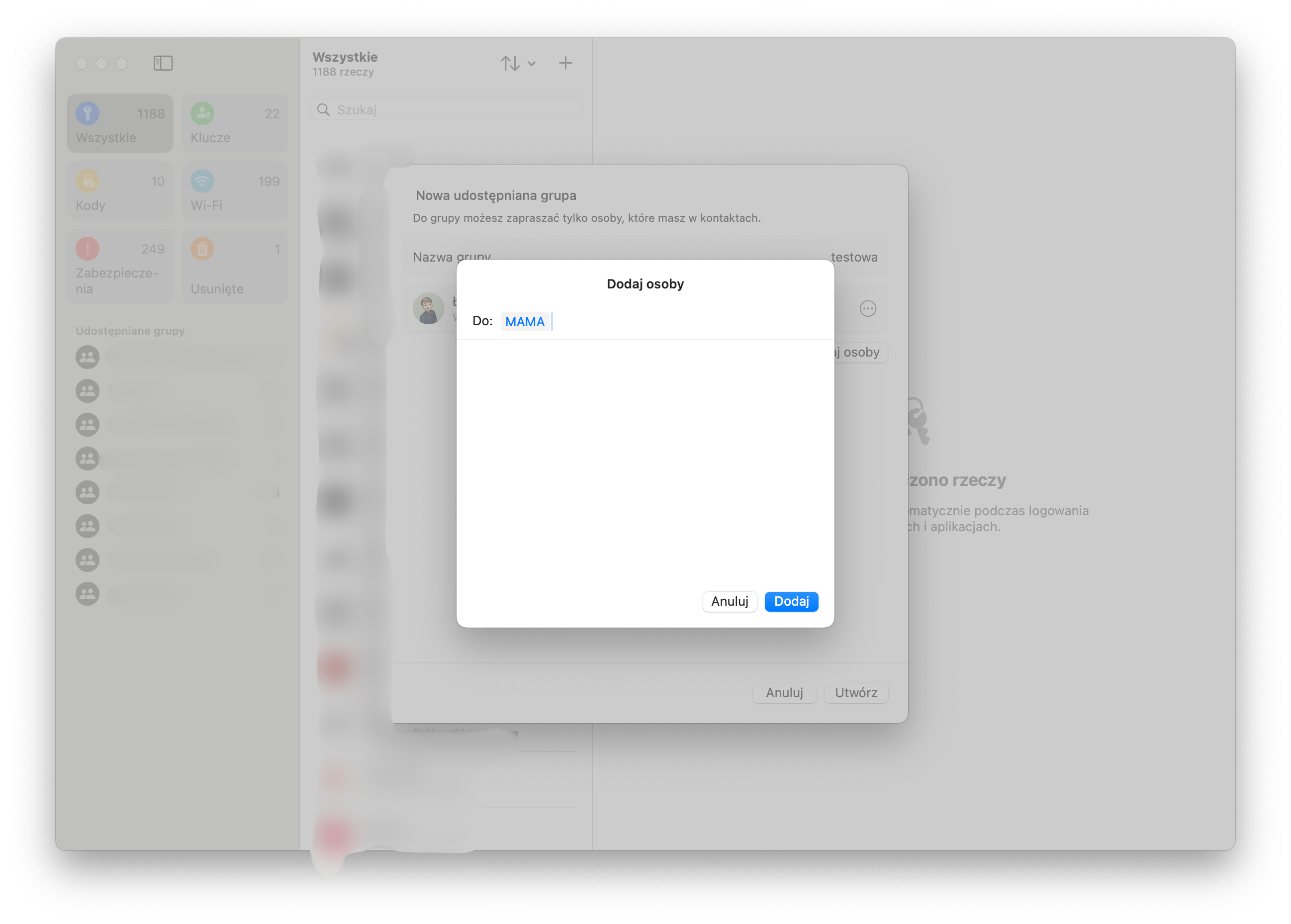Select the MAMA recipient token
The width and height of the screenshot is (1291, 924).
pos(524,321)
